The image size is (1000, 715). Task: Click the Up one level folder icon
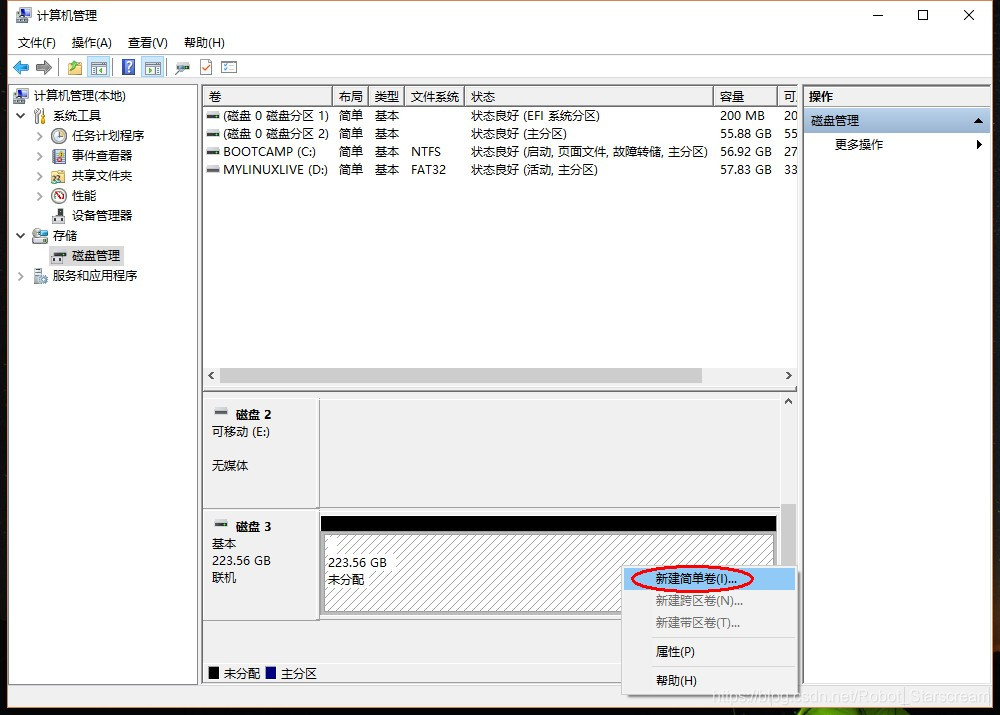tap(75, 68)
